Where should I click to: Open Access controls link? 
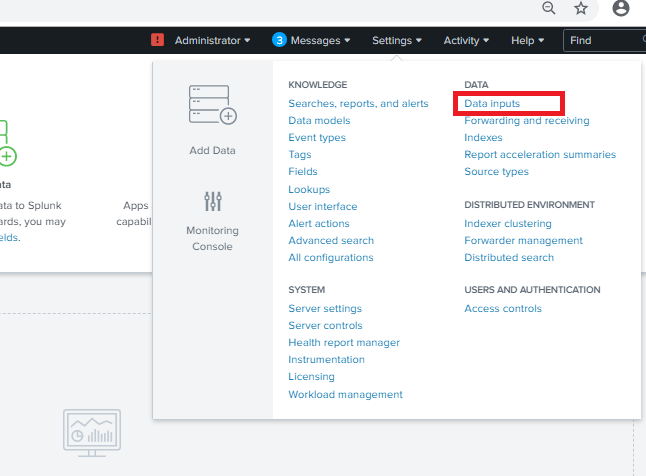click(x=503, y=308)
